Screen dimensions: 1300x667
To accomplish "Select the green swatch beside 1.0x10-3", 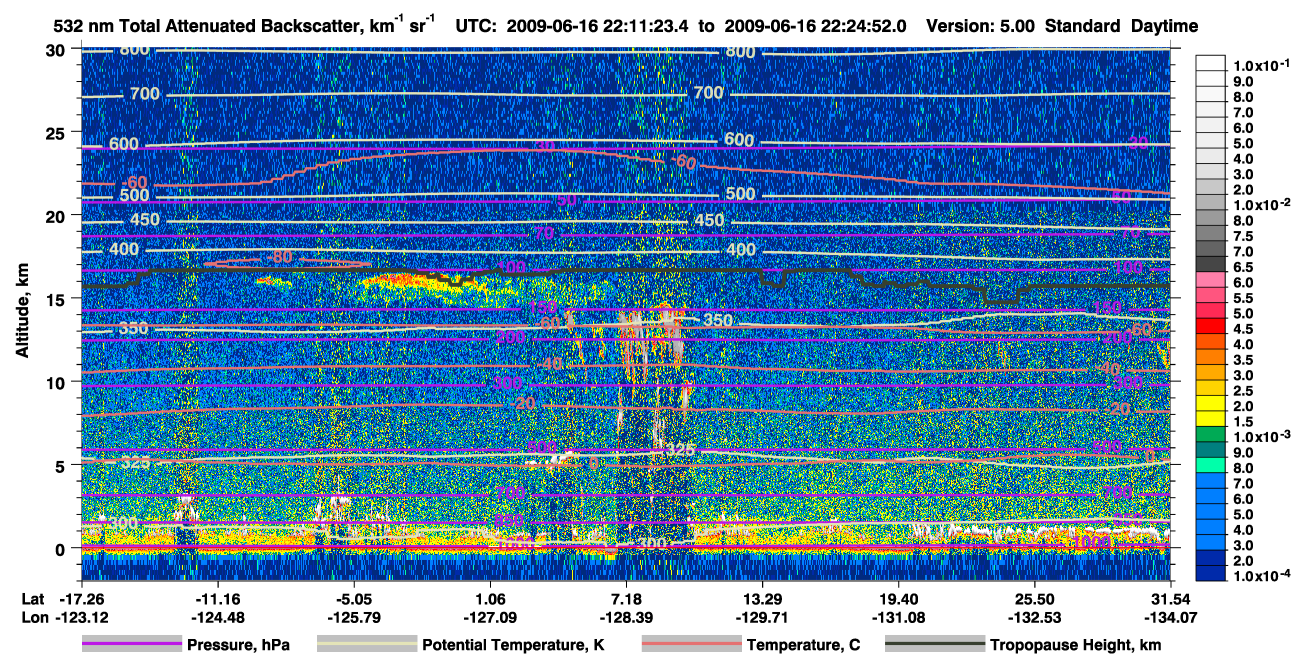I will tap(1211, 436).
